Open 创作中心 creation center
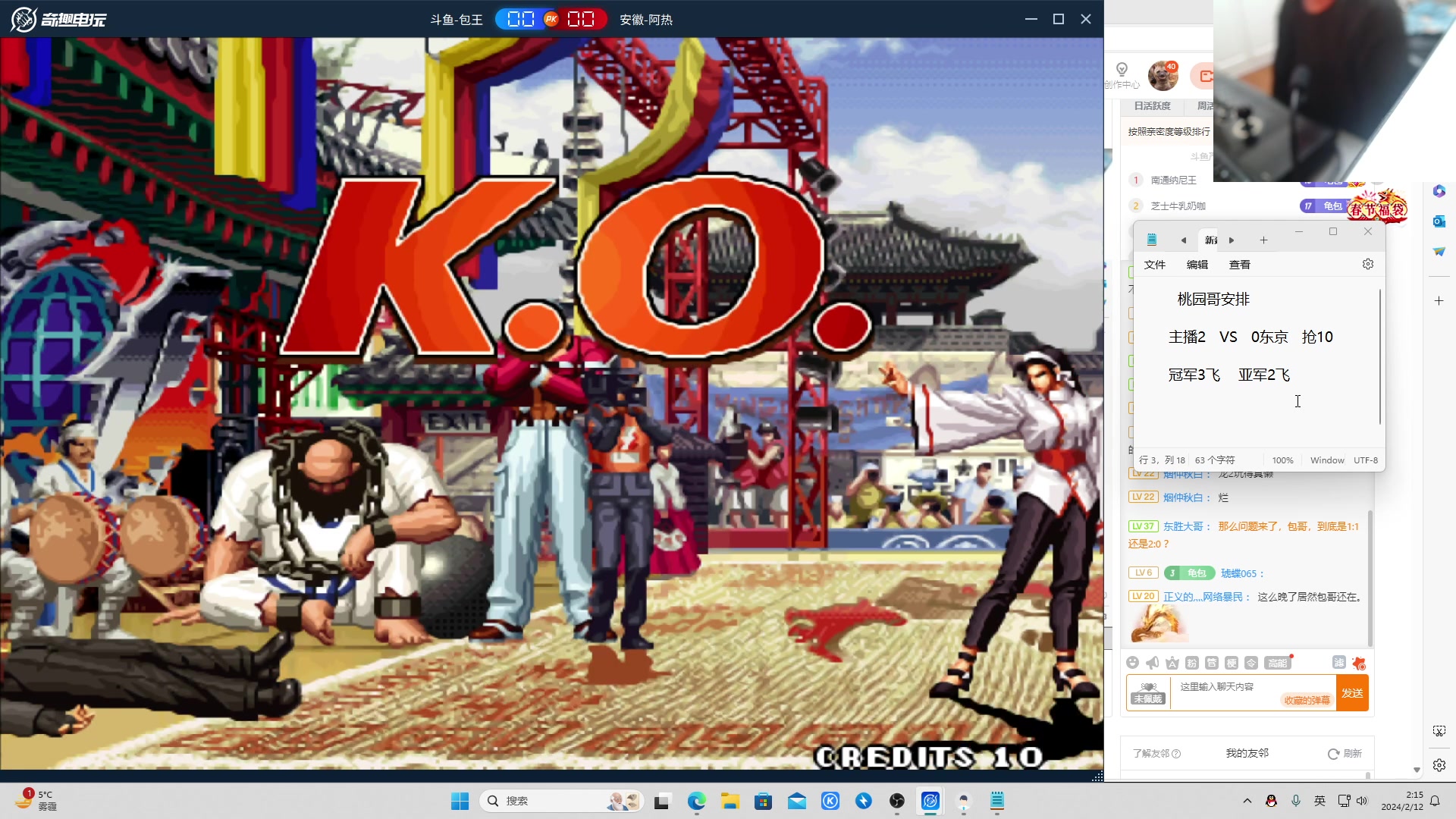The width and height of the screenshot is (1456, 819). [1122, 76]
